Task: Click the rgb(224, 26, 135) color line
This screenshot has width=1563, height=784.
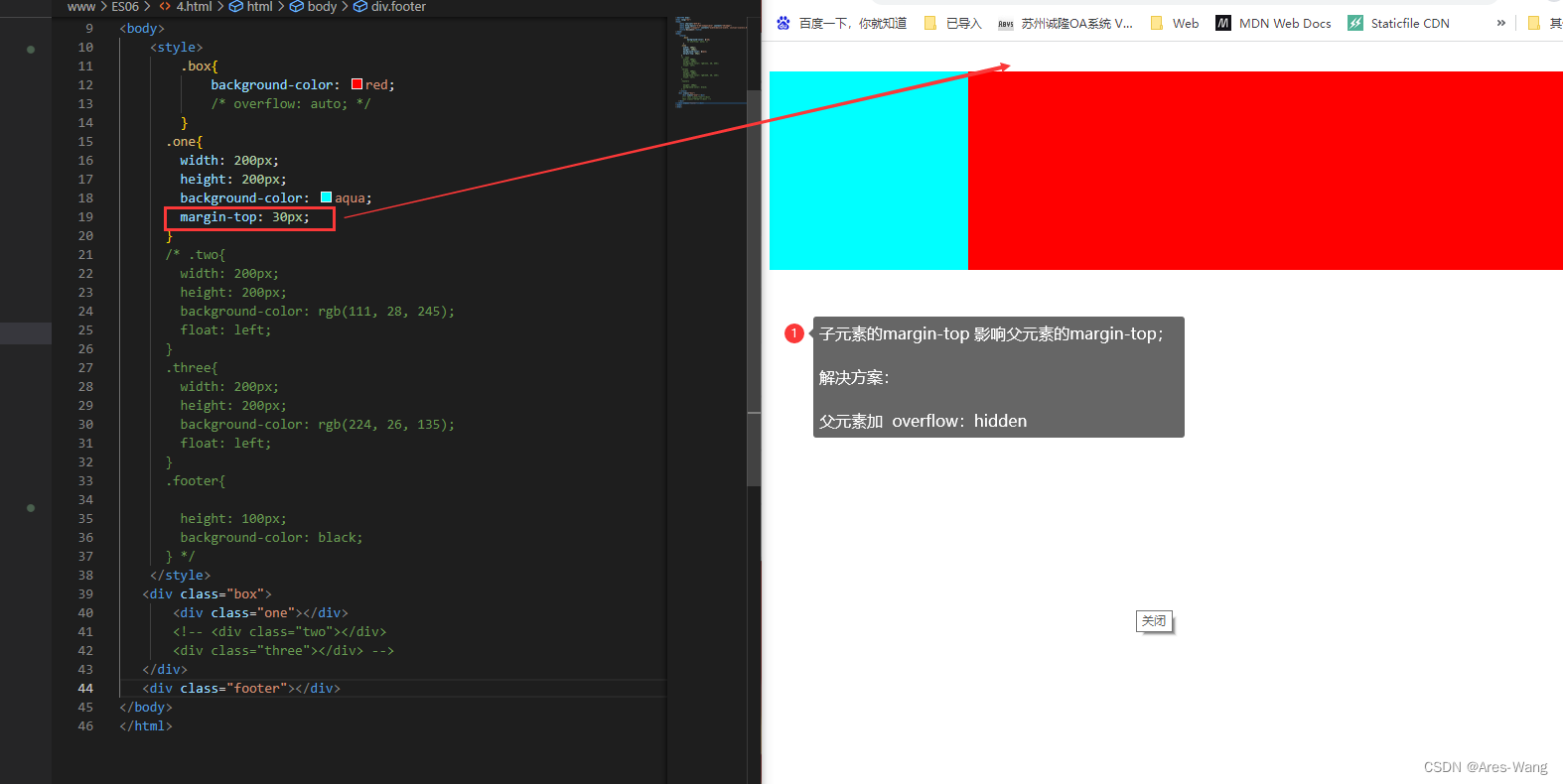Action: 318,424
